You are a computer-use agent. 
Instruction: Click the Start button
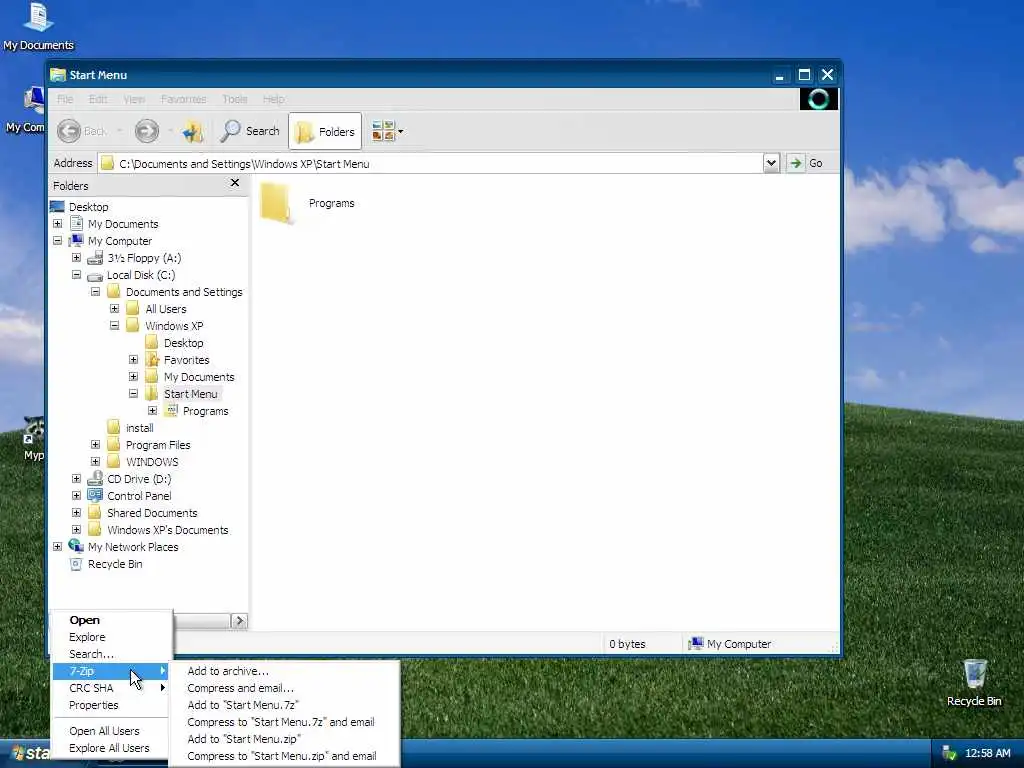(x=25, y=753)
